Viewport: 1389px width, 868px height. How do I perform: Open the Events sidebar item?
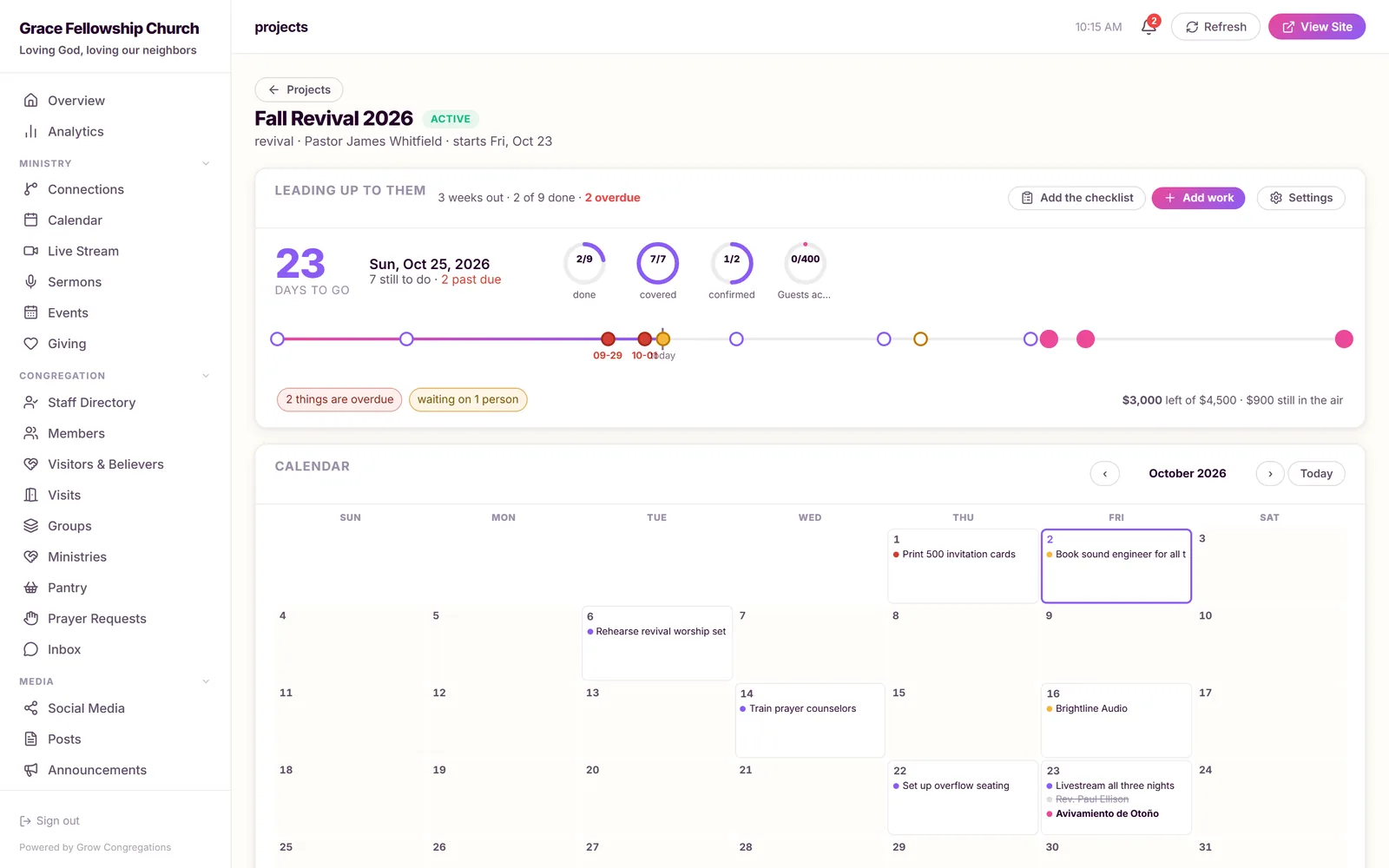point(115,312)
